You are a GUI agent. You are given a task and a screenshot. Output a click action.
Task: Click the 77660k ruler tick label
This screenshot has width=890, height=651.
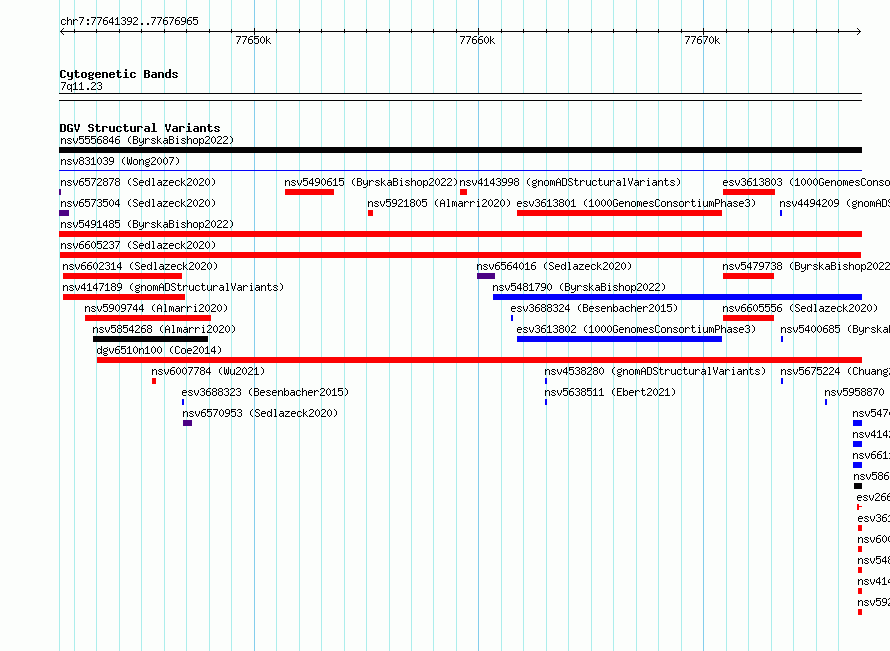[477, 40]
